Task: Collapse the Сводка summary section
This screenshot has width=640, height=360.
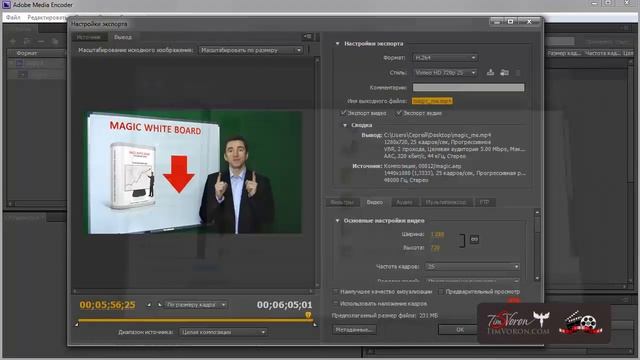Action: [345, 125]
